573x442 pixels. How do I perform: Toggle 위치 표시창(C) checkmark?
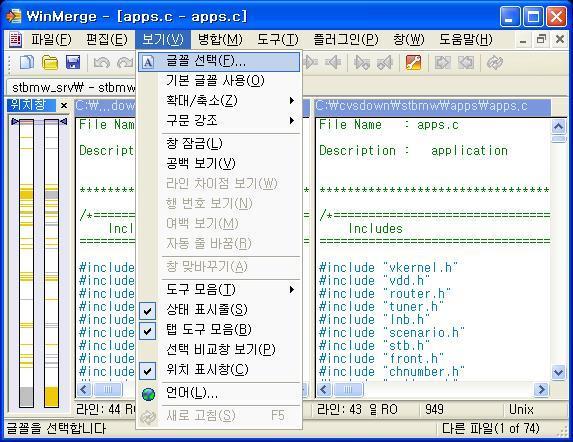[147, 371]
